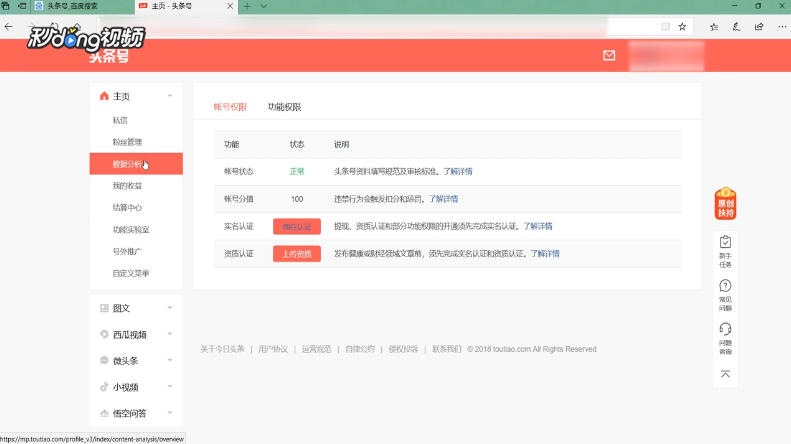Open 问题咨询 headset icon
This screenshot has height=444, width=791.
725,329
